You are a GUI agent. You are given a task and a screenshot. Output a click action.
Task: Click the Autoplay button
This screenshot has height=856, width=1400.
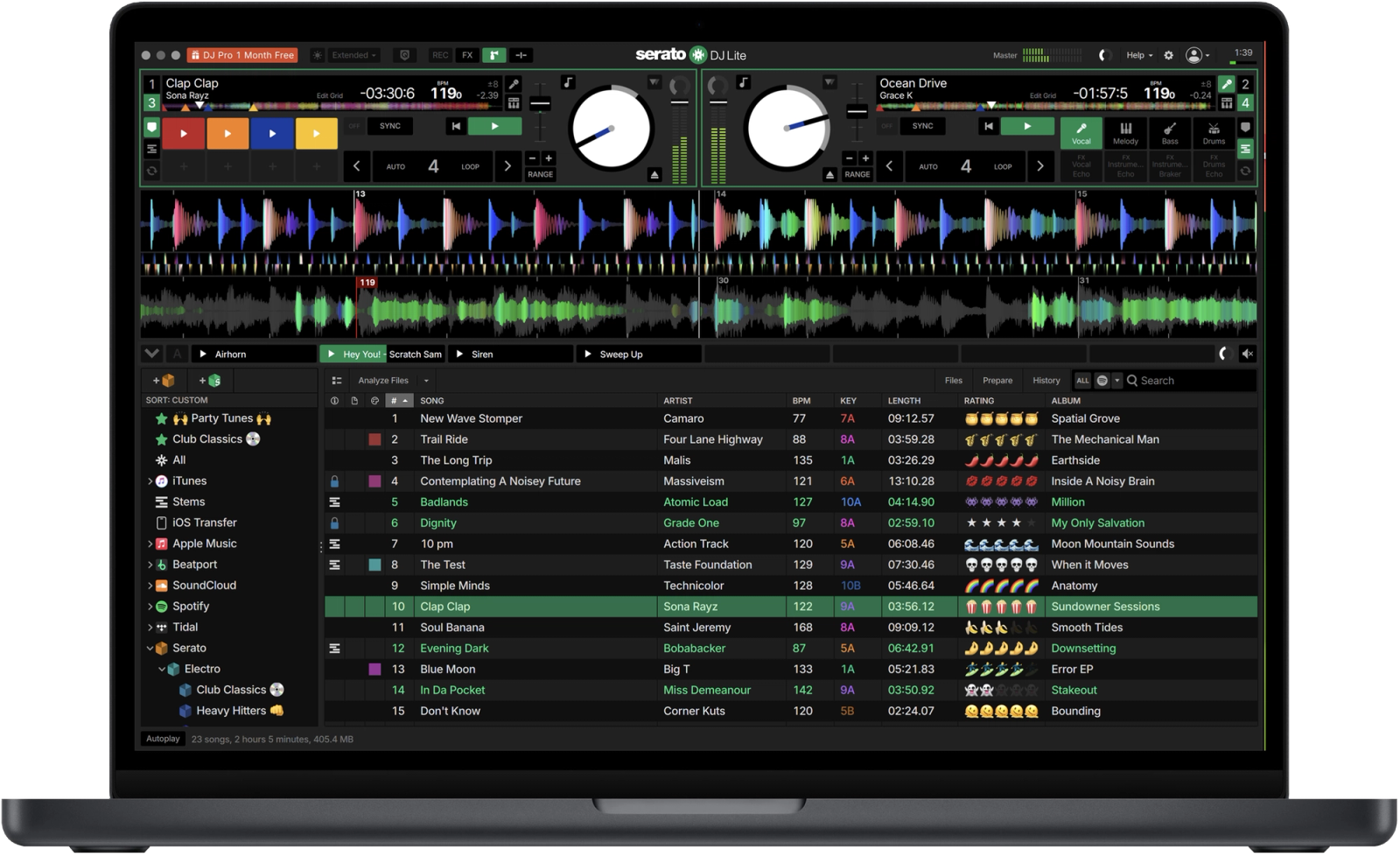163,740
